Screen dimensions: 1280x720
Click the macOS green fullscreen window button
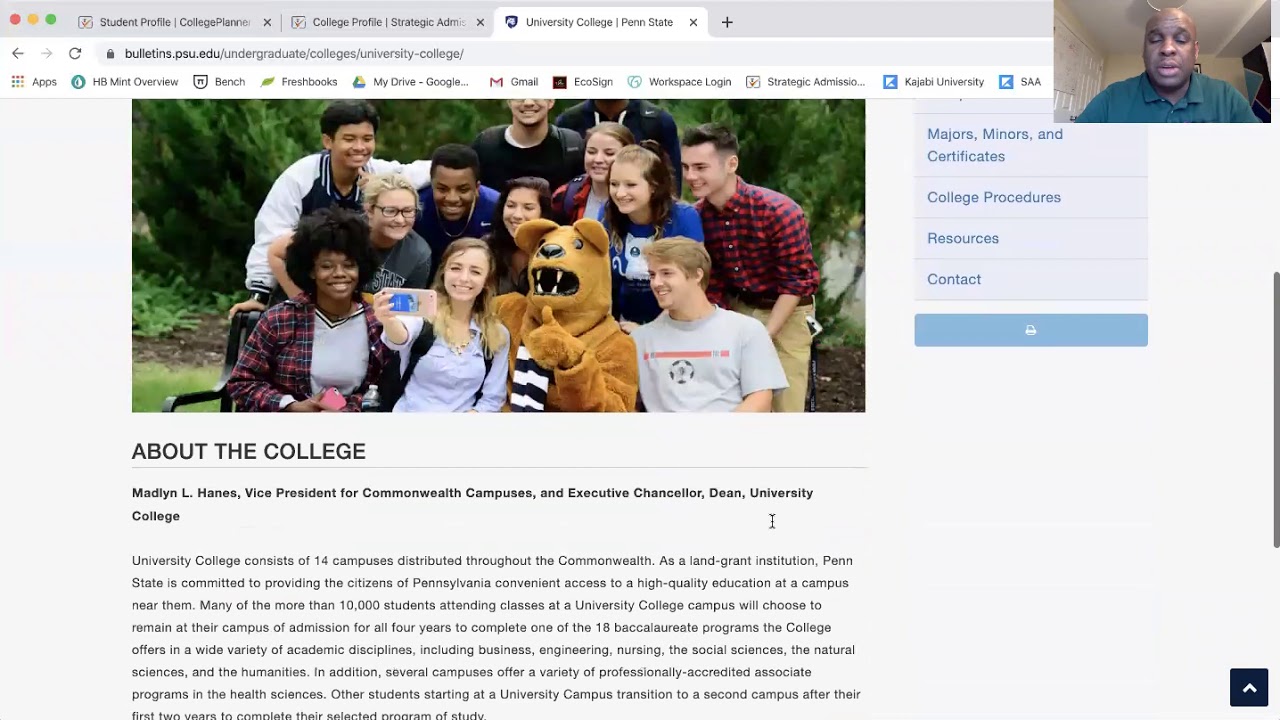pos(51,20)
